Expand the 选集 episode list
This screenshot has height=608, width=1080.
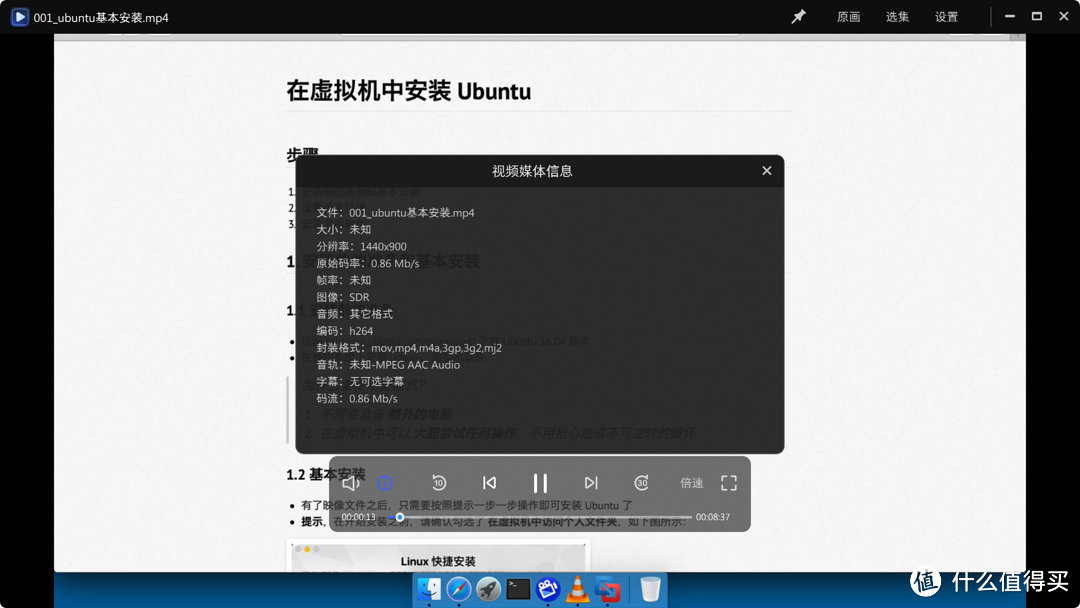pyautogui.click(x=897, y=17)
